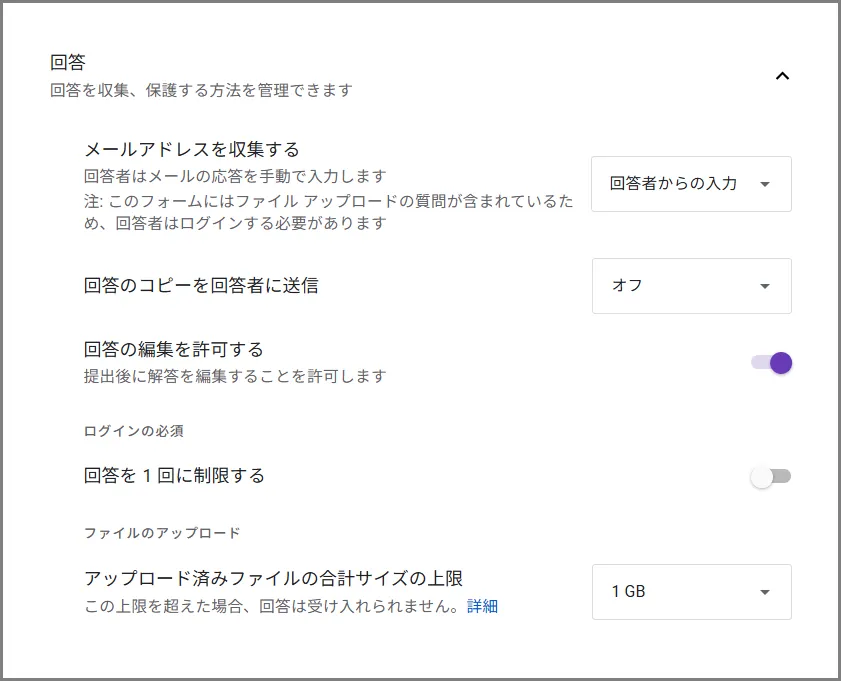Click the ログインの必須 subheading
The height and width of the screenshot is (681, 841).
coord(133,432)
